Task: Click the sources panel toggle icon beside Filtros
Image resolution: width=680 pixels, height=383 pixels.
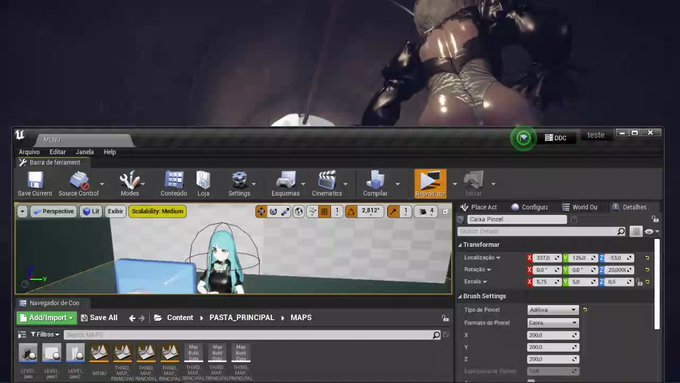Action: click(22, 335)
